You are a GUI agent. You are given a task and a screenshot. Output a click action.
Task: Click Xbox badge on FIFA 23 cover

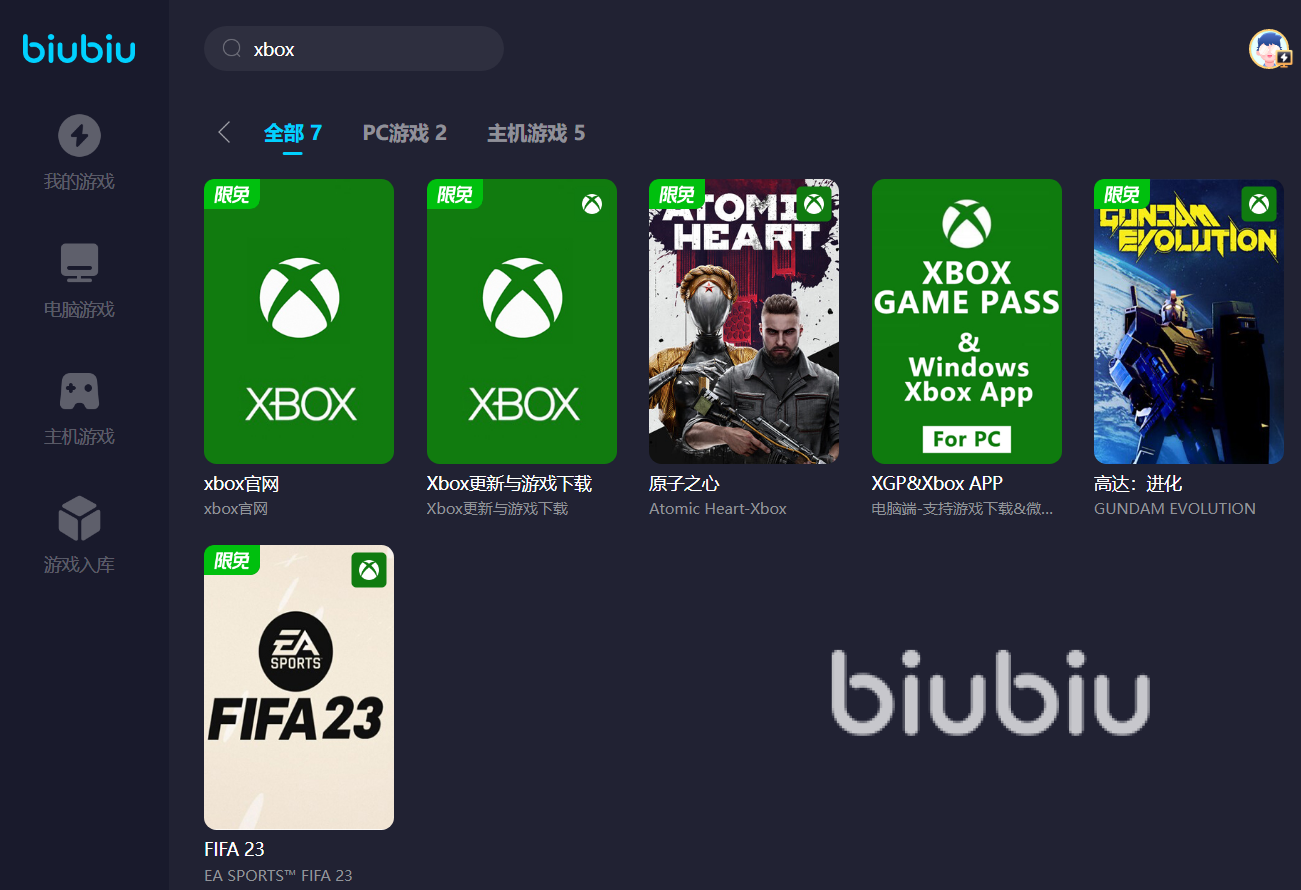369,570
